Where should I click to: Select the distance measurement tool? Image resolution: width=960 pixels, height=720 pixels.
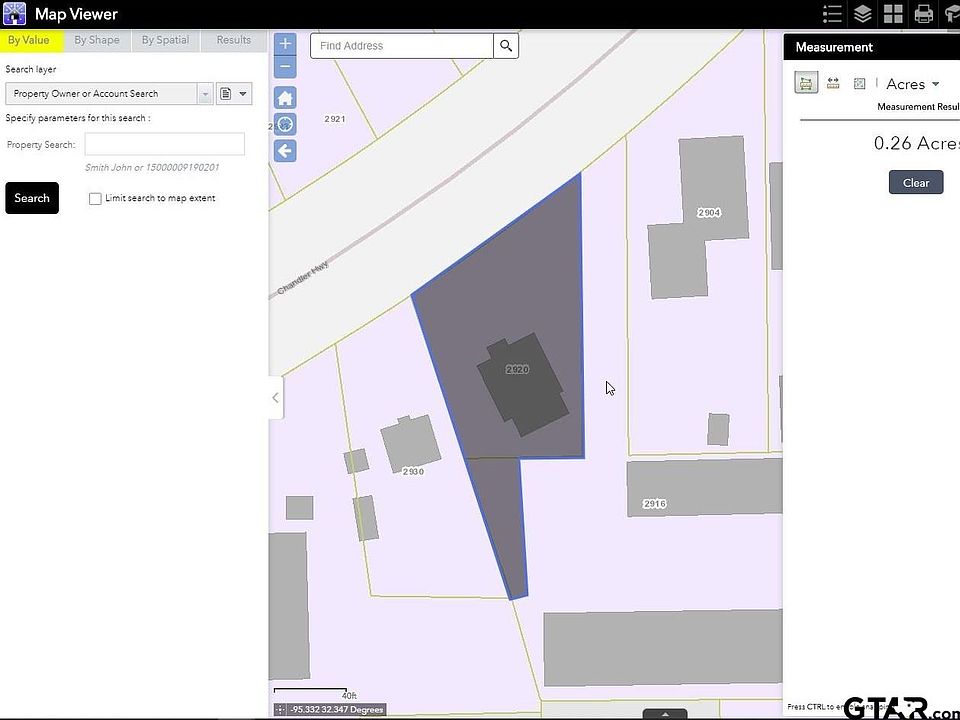(x=833, y=83)
